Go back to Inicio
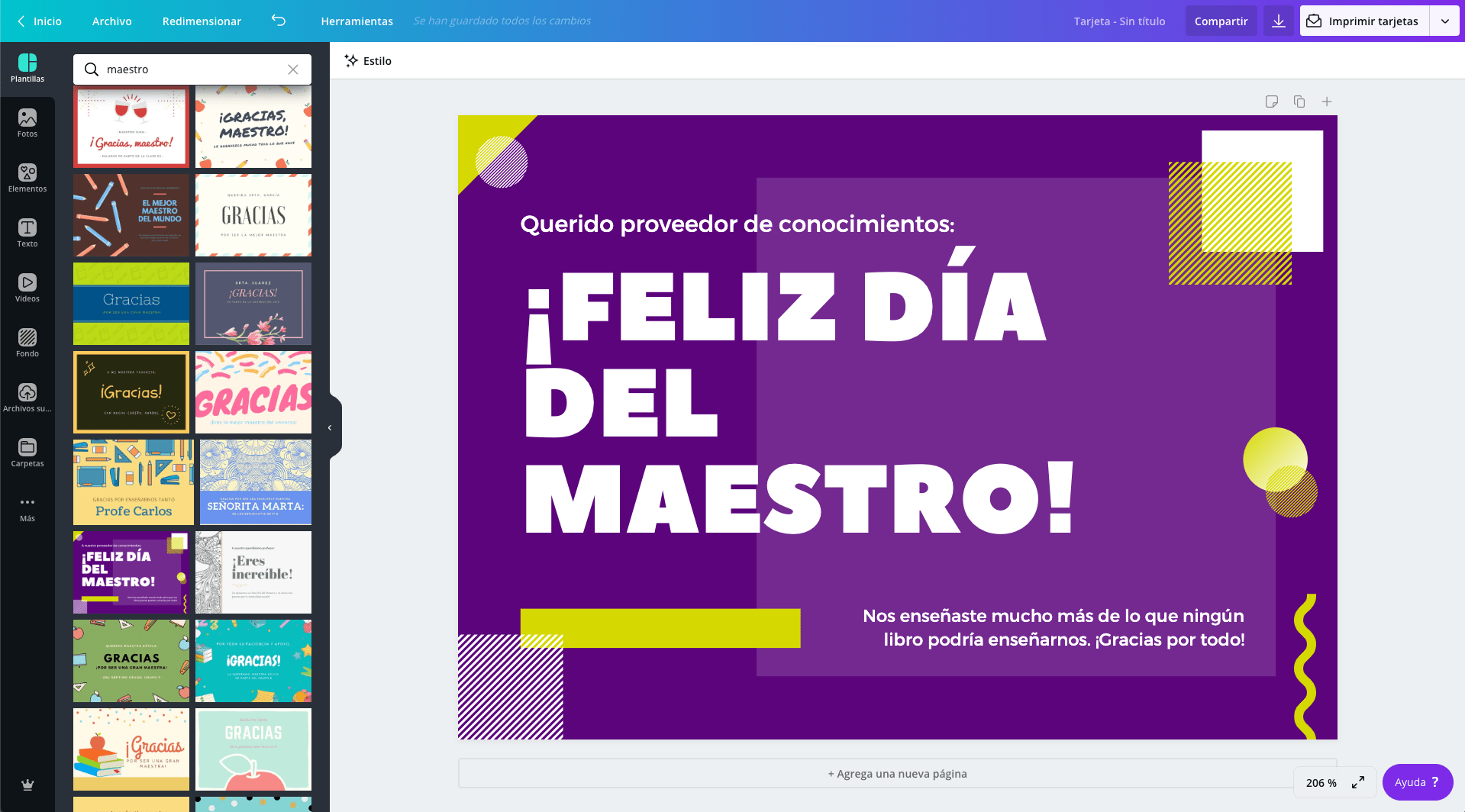Screen dimensions: 1465x812 pos(40,21)
